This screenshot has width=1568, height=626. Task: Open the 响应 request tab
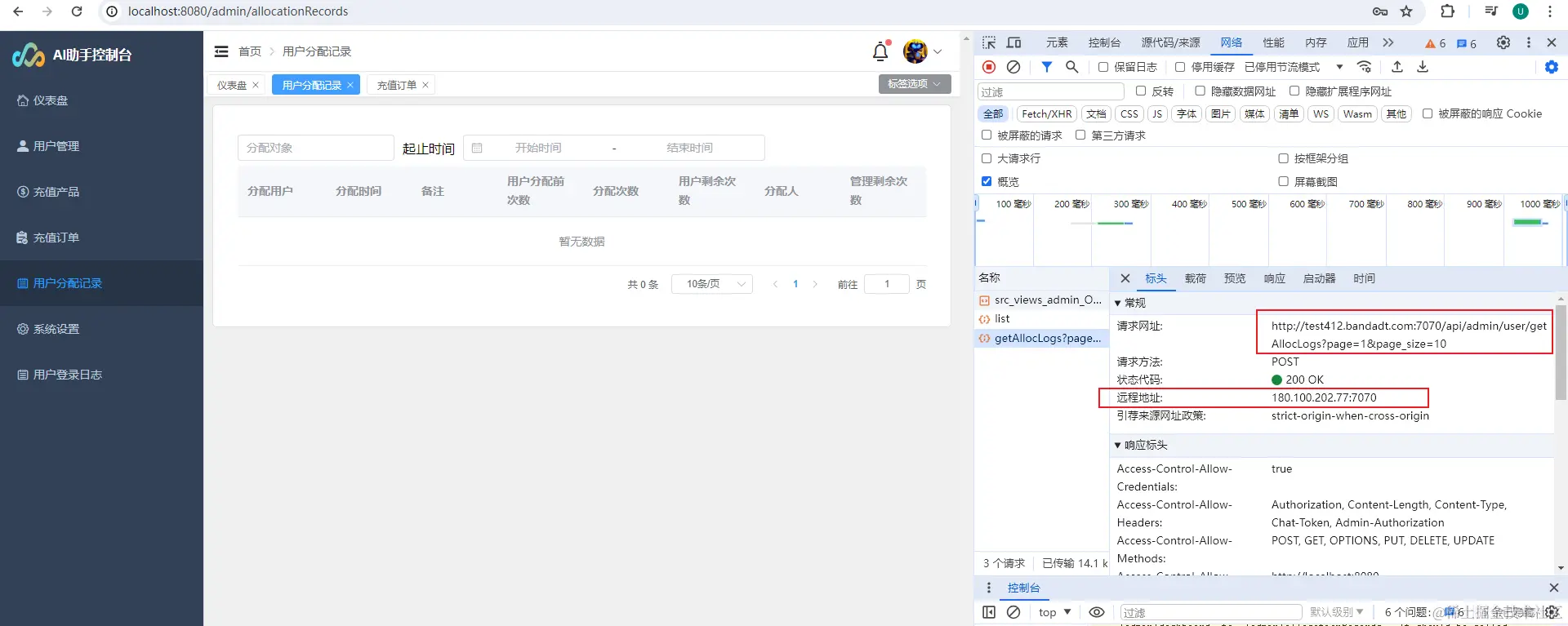[1275, 278]
